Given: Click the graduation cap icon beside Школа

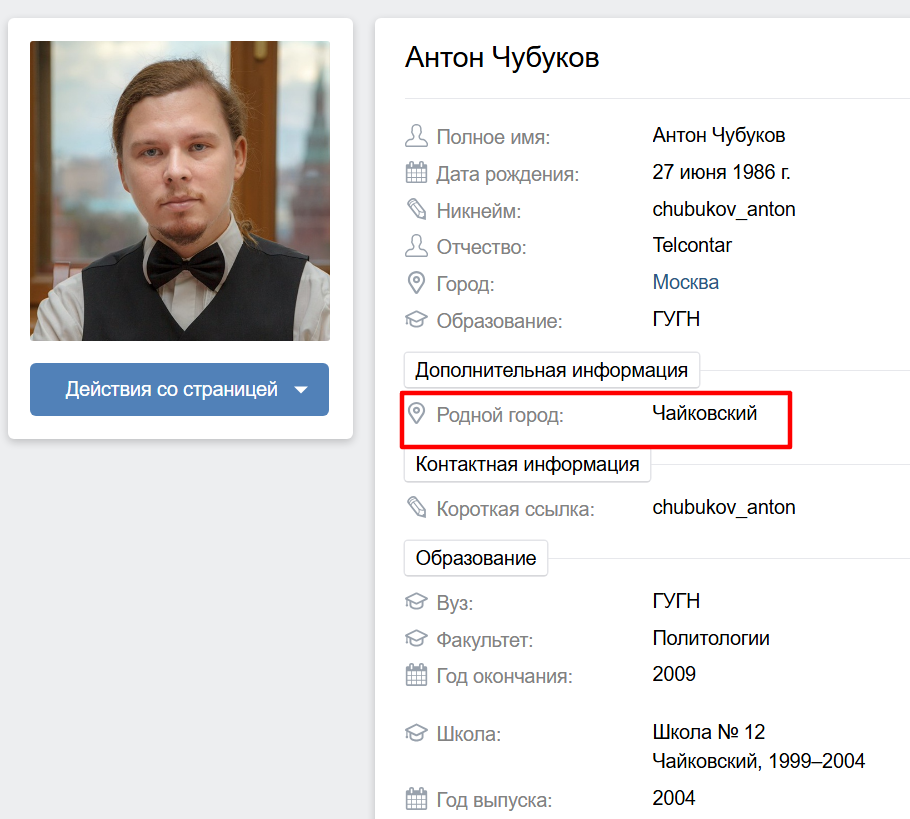Looking at the screenshot, I should click(416, 733).
